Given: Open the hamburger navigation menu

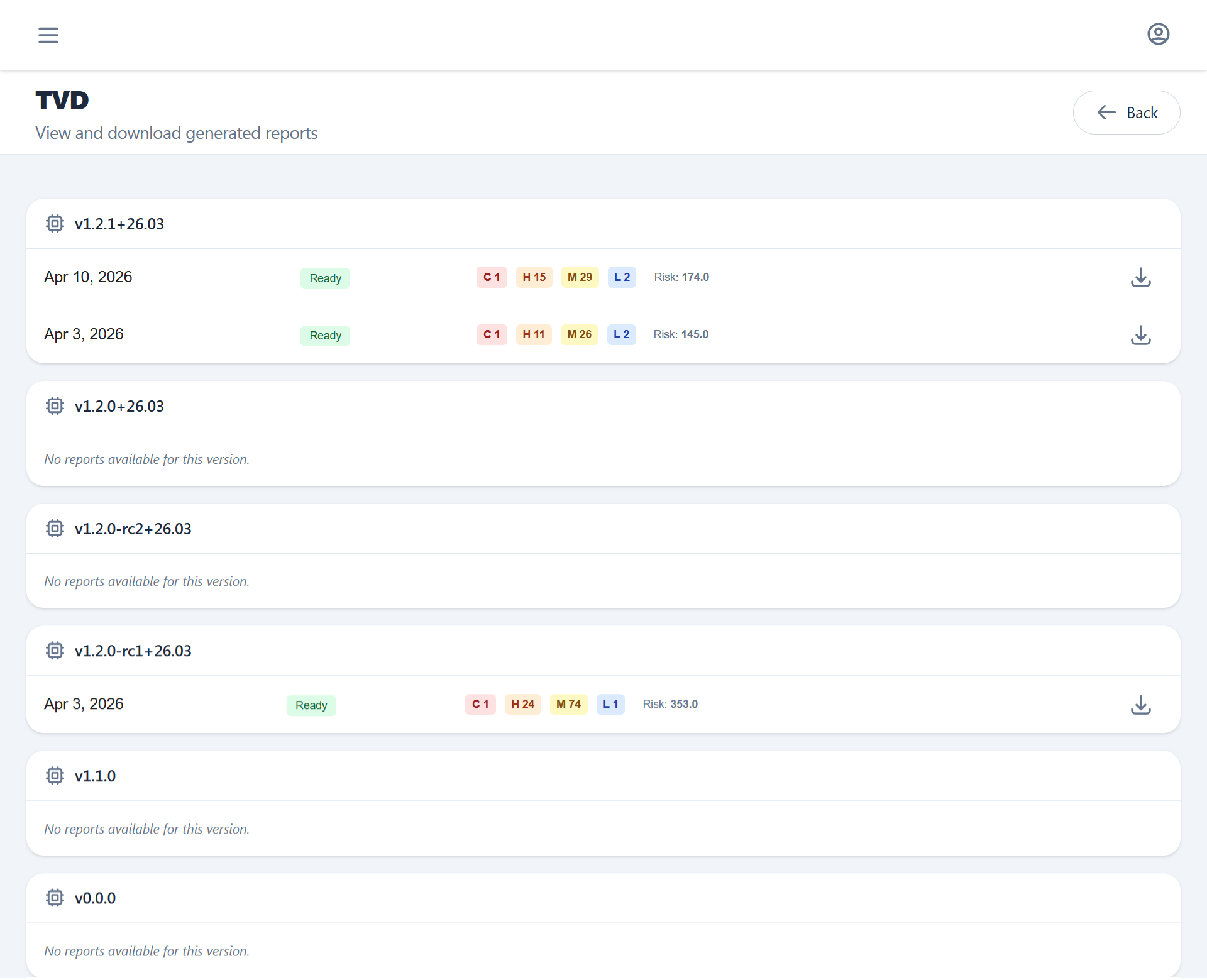Looking at the screenshot, I should [x=48, y=35].
